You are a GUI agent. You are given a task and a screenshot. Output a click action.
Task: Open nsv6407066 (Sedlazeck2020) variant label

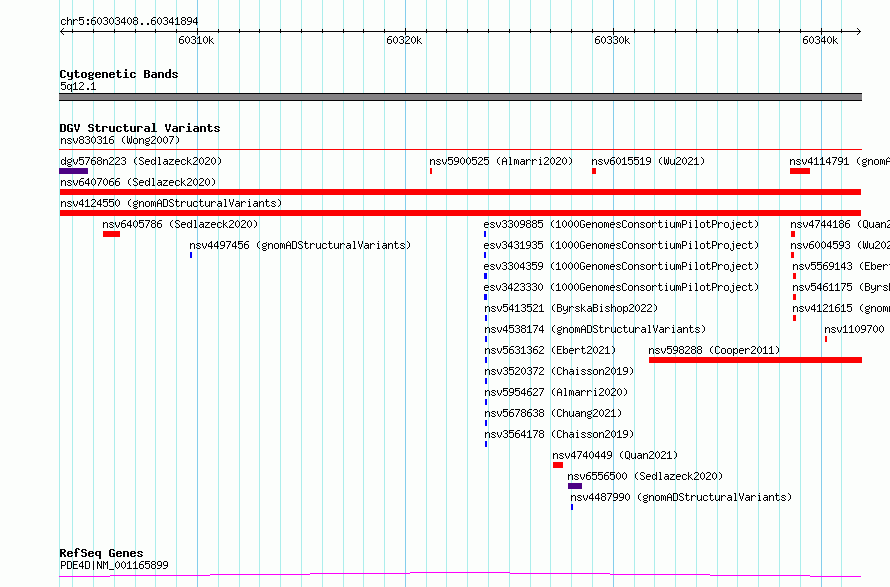click(138, 182)
